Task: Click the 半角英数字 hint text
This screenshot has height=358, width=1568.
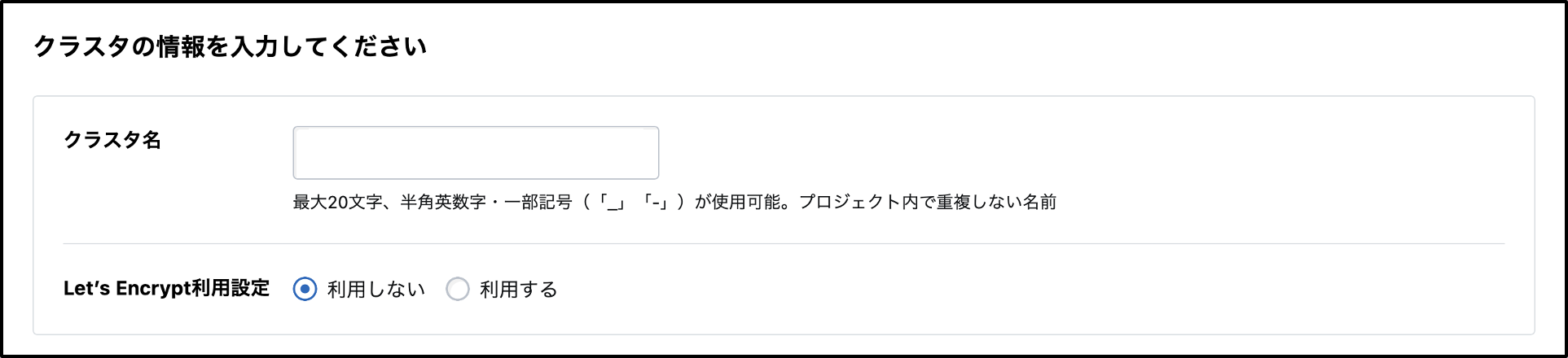Action: (x=442, y=202)
